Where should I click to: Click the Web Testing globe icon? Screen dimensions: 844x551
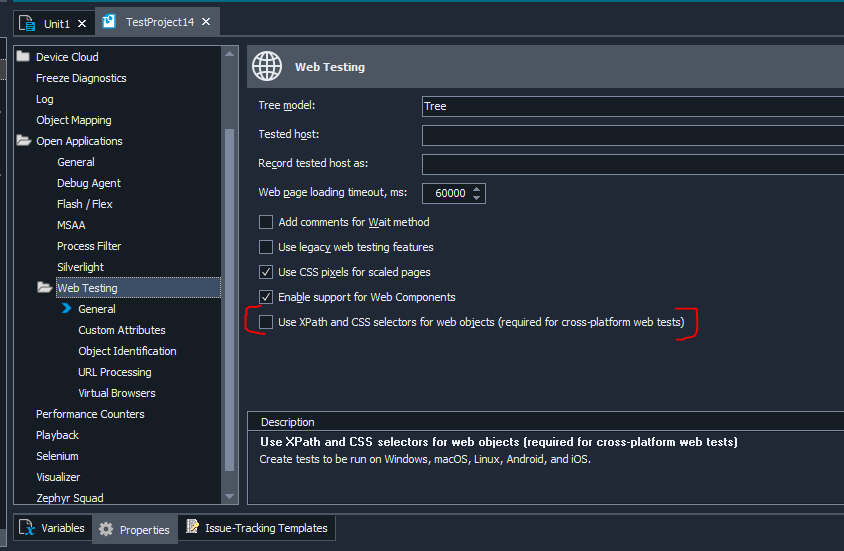click(x=267, y=66)
